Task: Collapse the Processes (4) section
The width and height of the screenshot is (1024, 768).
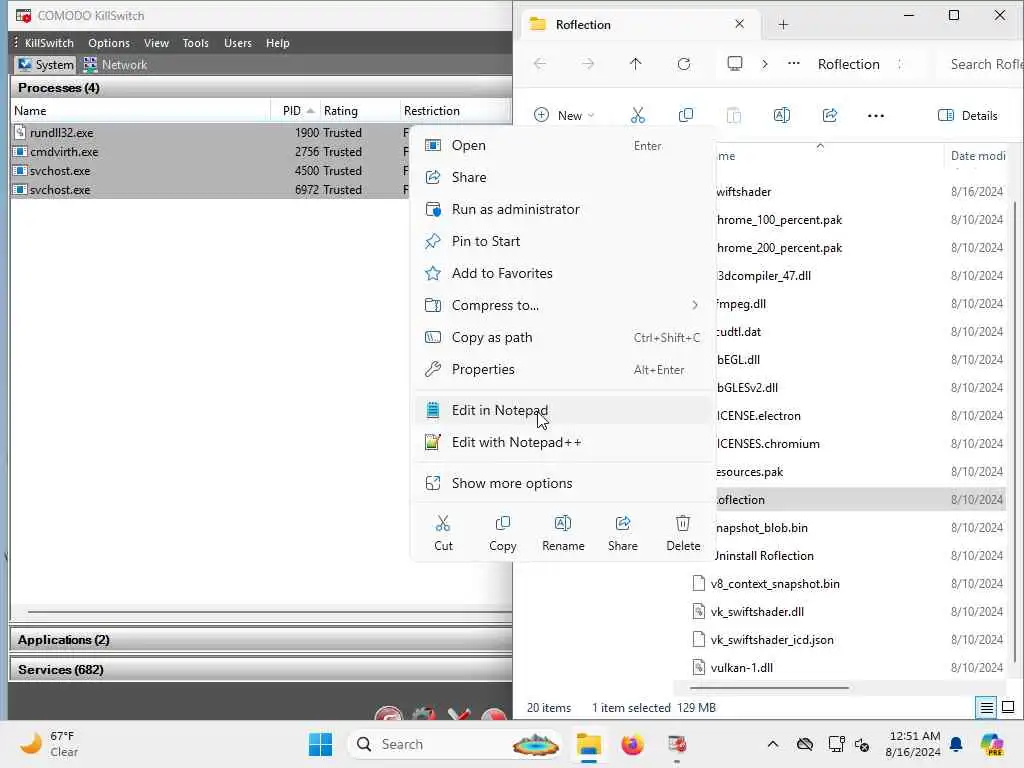Action: tap(261, 88)
